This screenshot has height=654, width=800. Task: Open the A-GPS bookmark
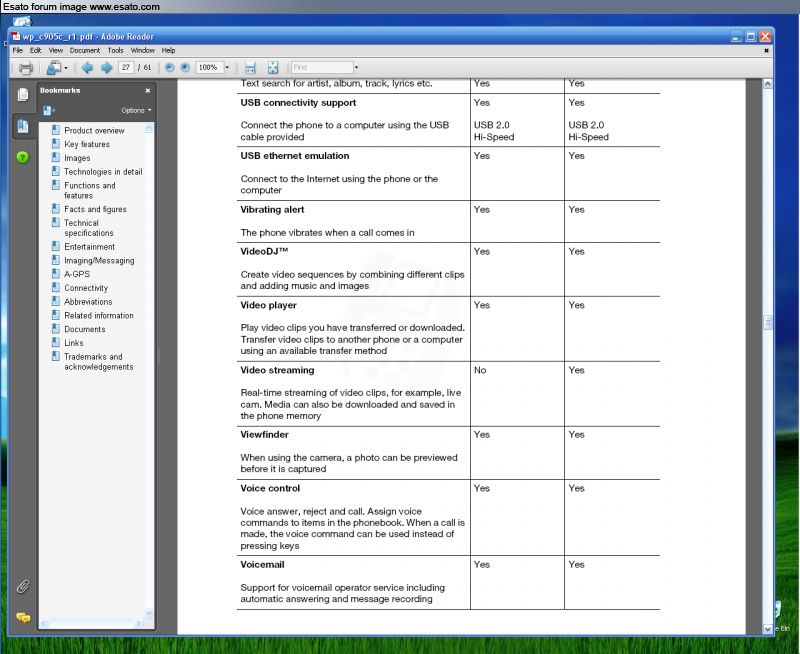(x=77, y=274)
